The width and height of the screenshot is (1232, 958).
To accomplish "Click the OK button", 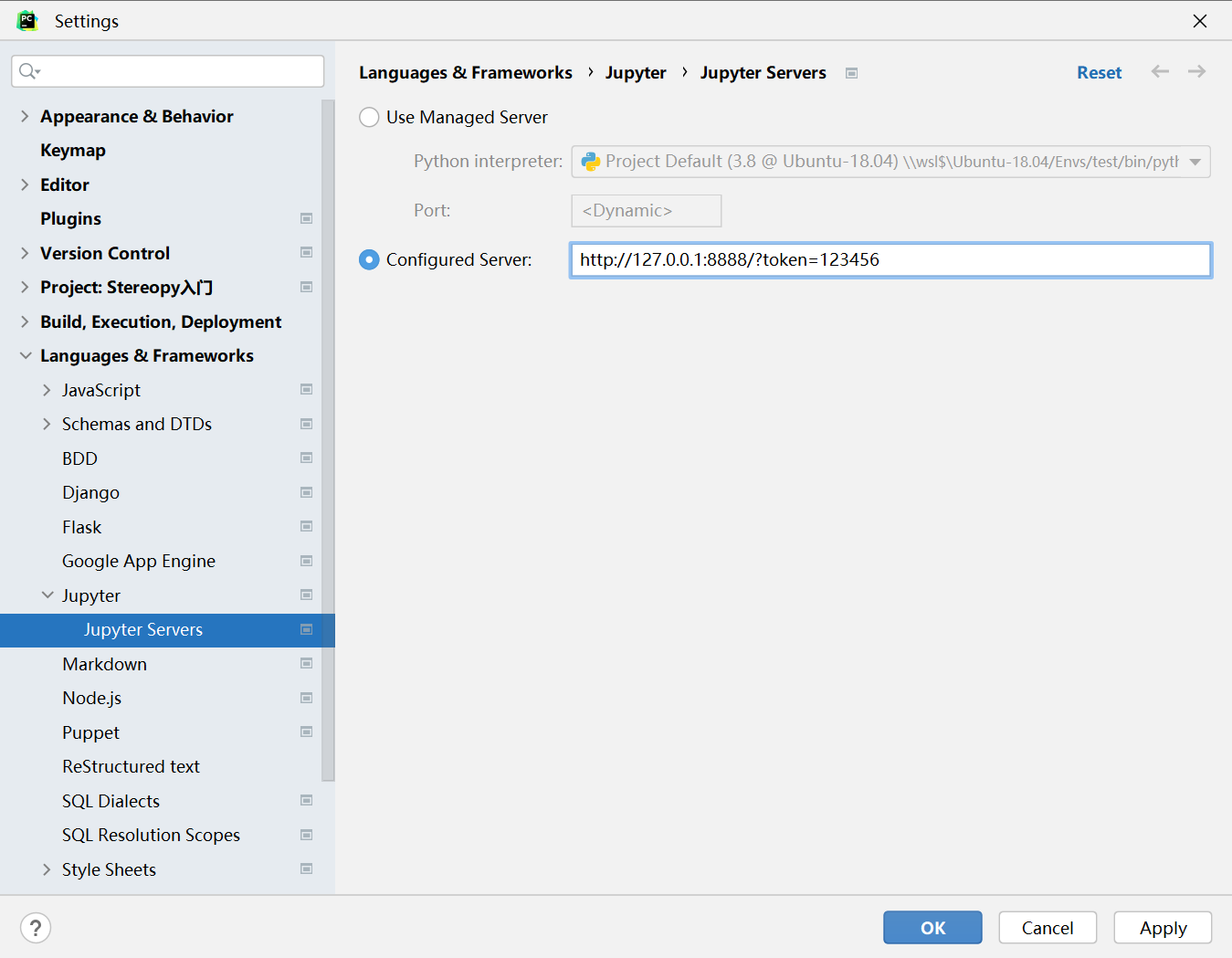I will point(932,927).
